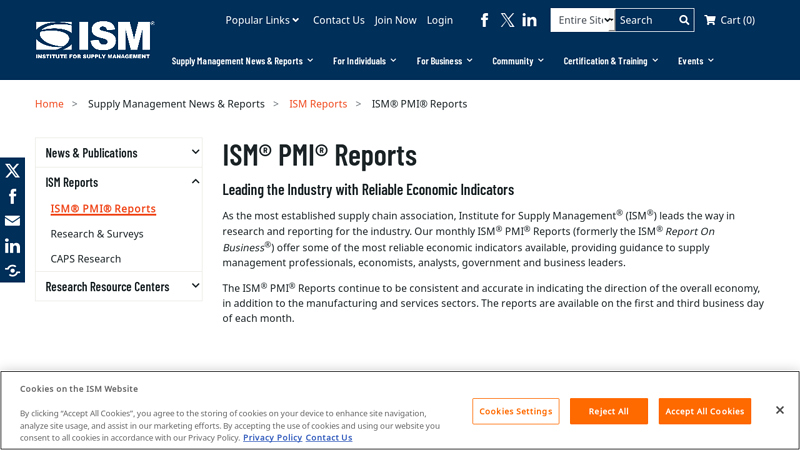The image size is (800, 450).
Task: Open the Entire Site search scope dropdown
Action: (x=583, y=20)
